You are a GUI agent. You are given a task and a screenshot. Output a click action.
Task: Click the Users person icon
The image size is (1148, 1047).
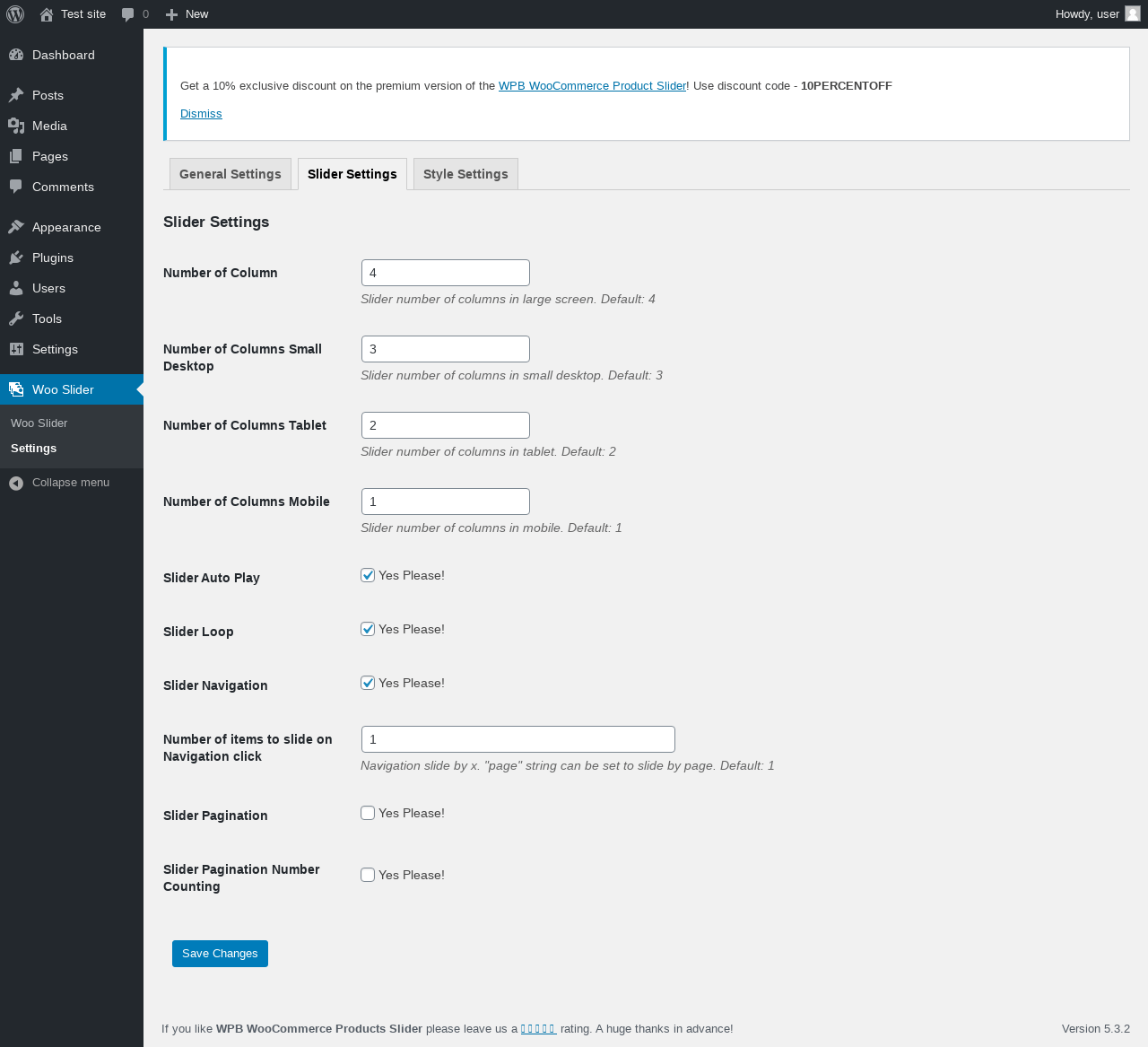click(x=16, y=288)
